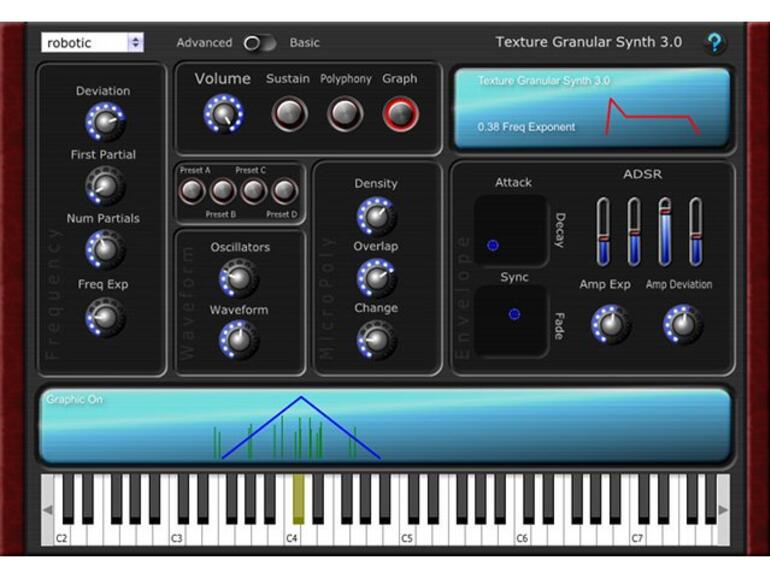Select Preset C button
The height and width of the screenshot is (578, 770).
[x=253, y=191]
